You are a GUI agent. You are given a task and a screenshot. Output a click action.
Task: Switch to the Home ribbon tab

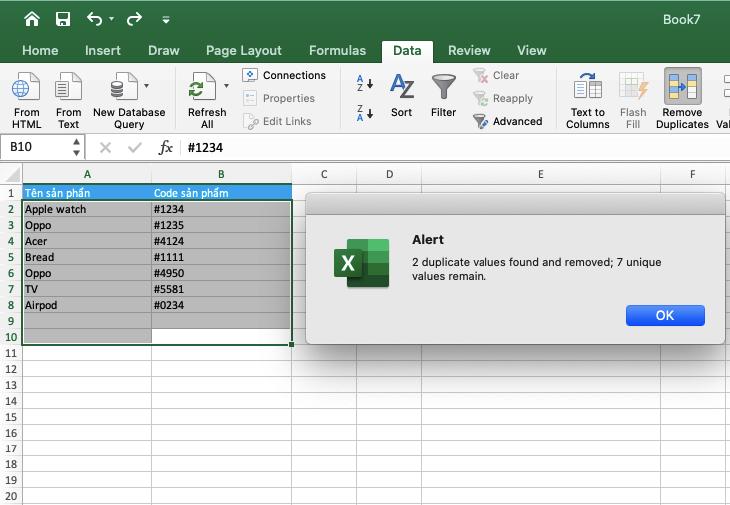pos(40,50)
